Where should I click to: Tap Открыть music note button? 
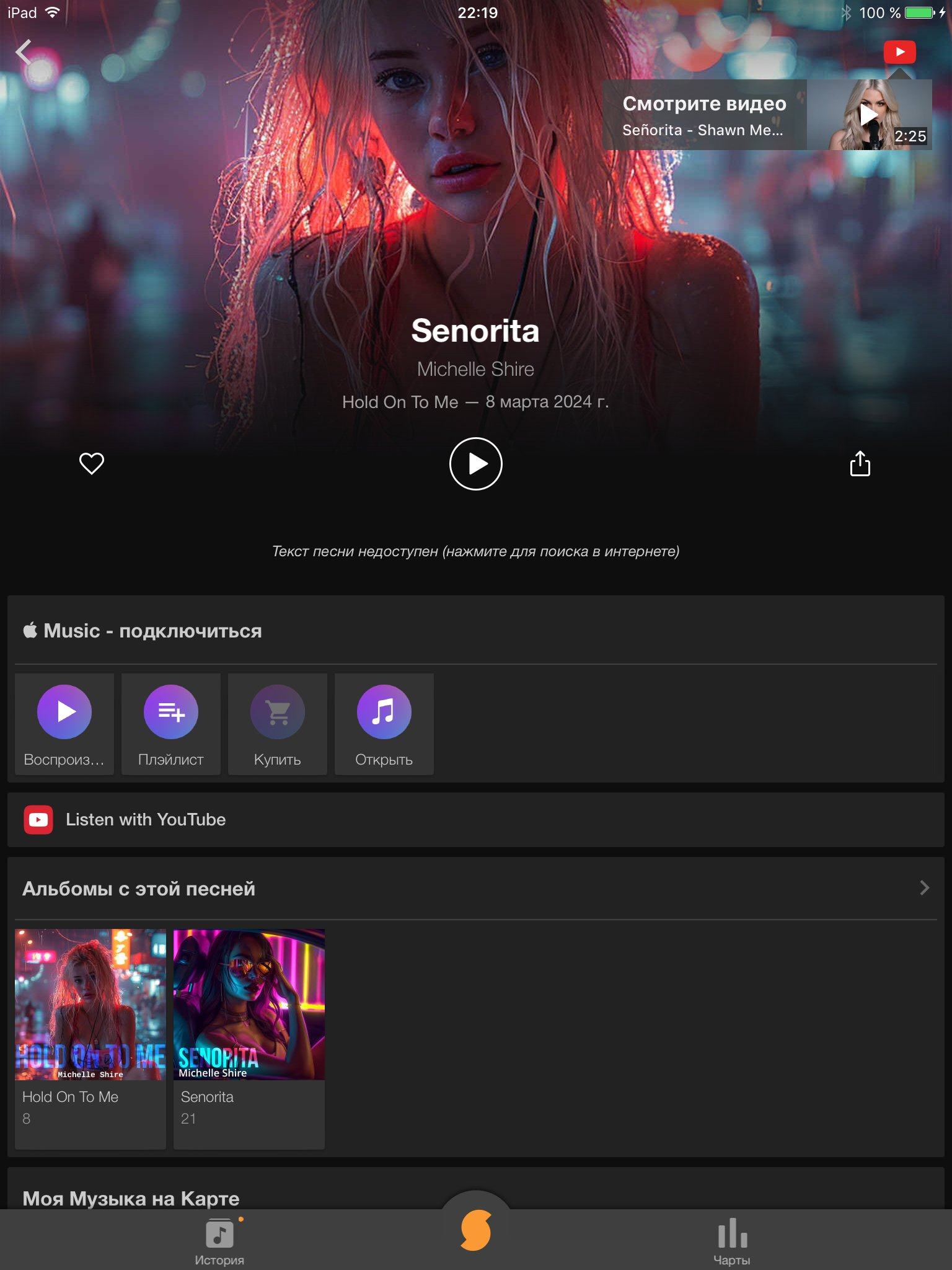(x=384, y=724)
